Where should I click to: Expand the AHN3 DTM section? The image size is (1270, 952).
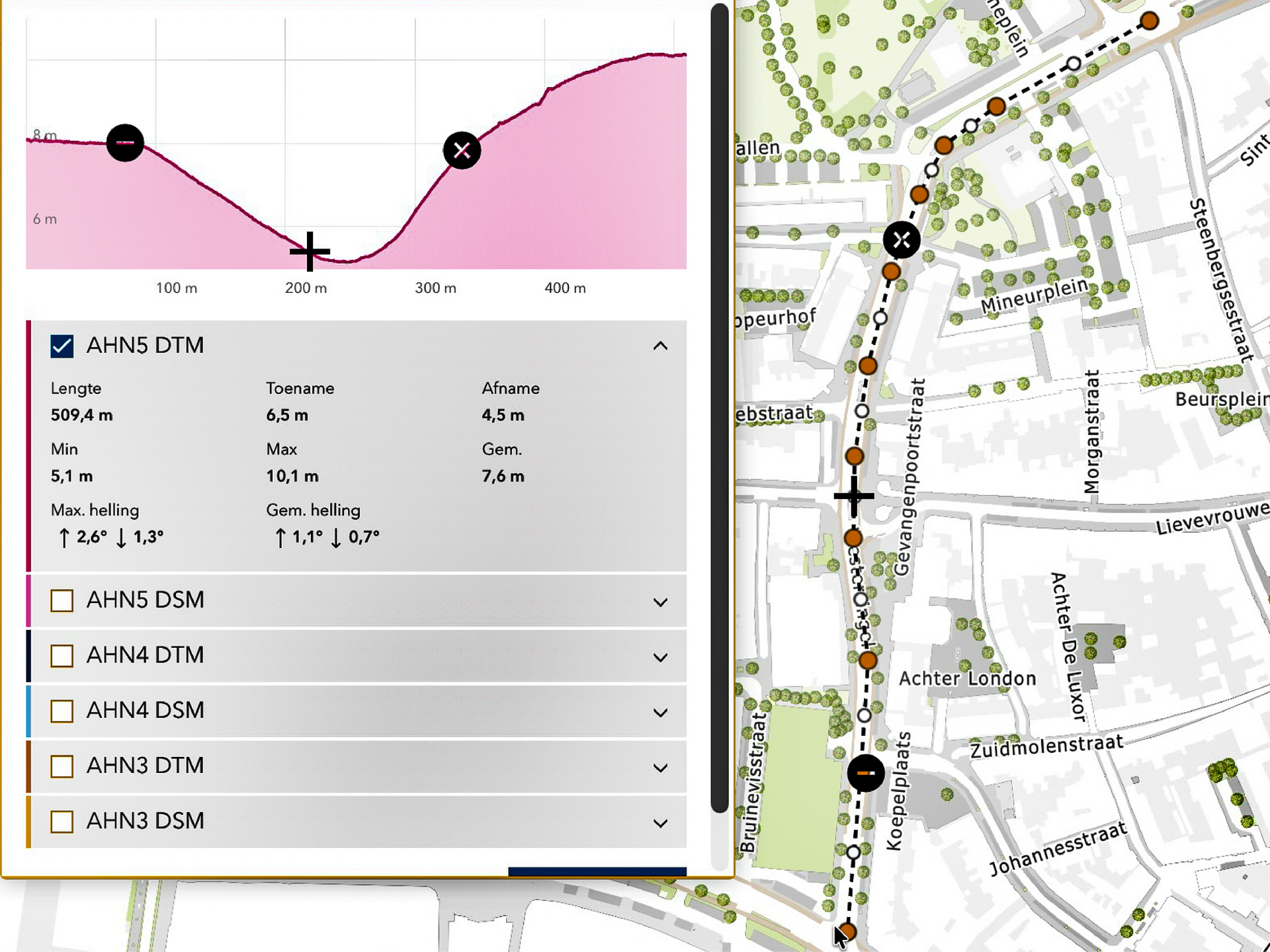pyautogui.click(x=660, y=768)
